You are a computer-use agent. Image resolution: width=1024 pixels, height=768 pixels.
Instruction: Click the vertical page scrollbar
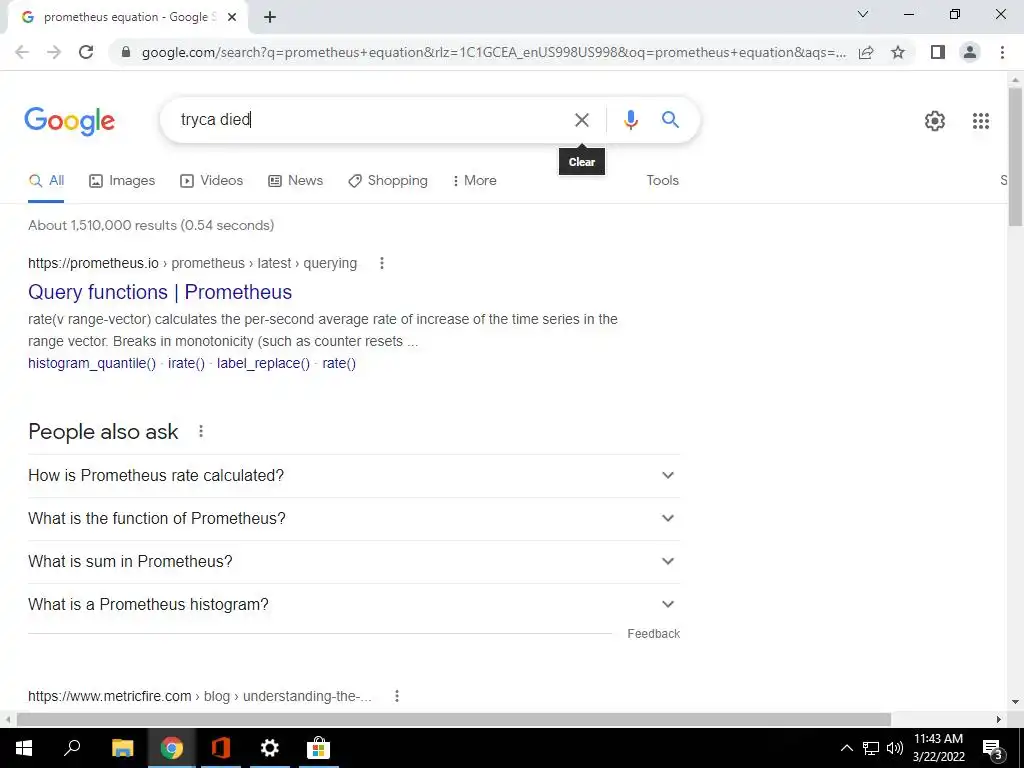tap(1016, 157)
